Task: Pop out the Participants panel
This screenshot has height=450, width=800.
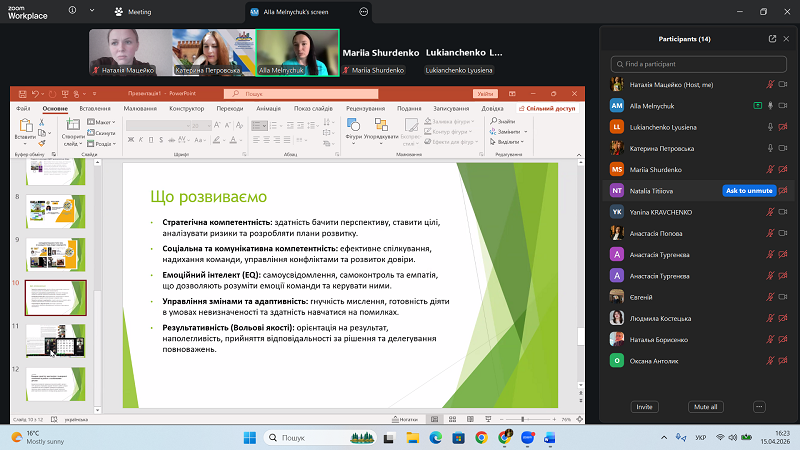Action: [772, 39]
